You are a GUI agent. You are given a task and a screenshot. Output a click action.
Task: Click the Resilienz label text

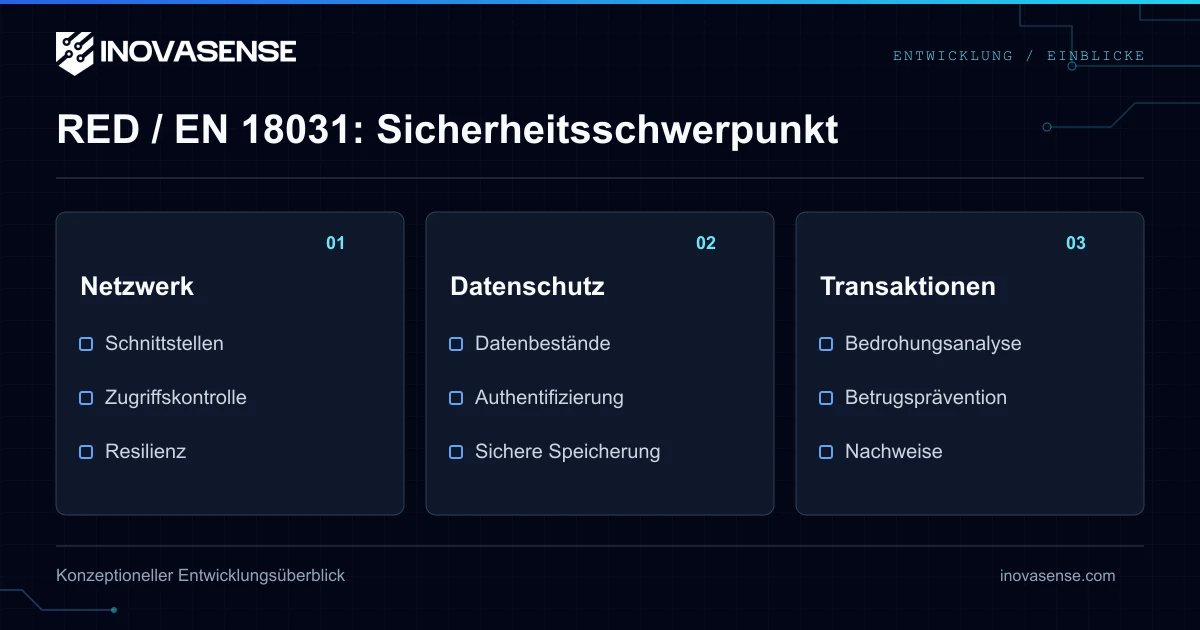146,451
